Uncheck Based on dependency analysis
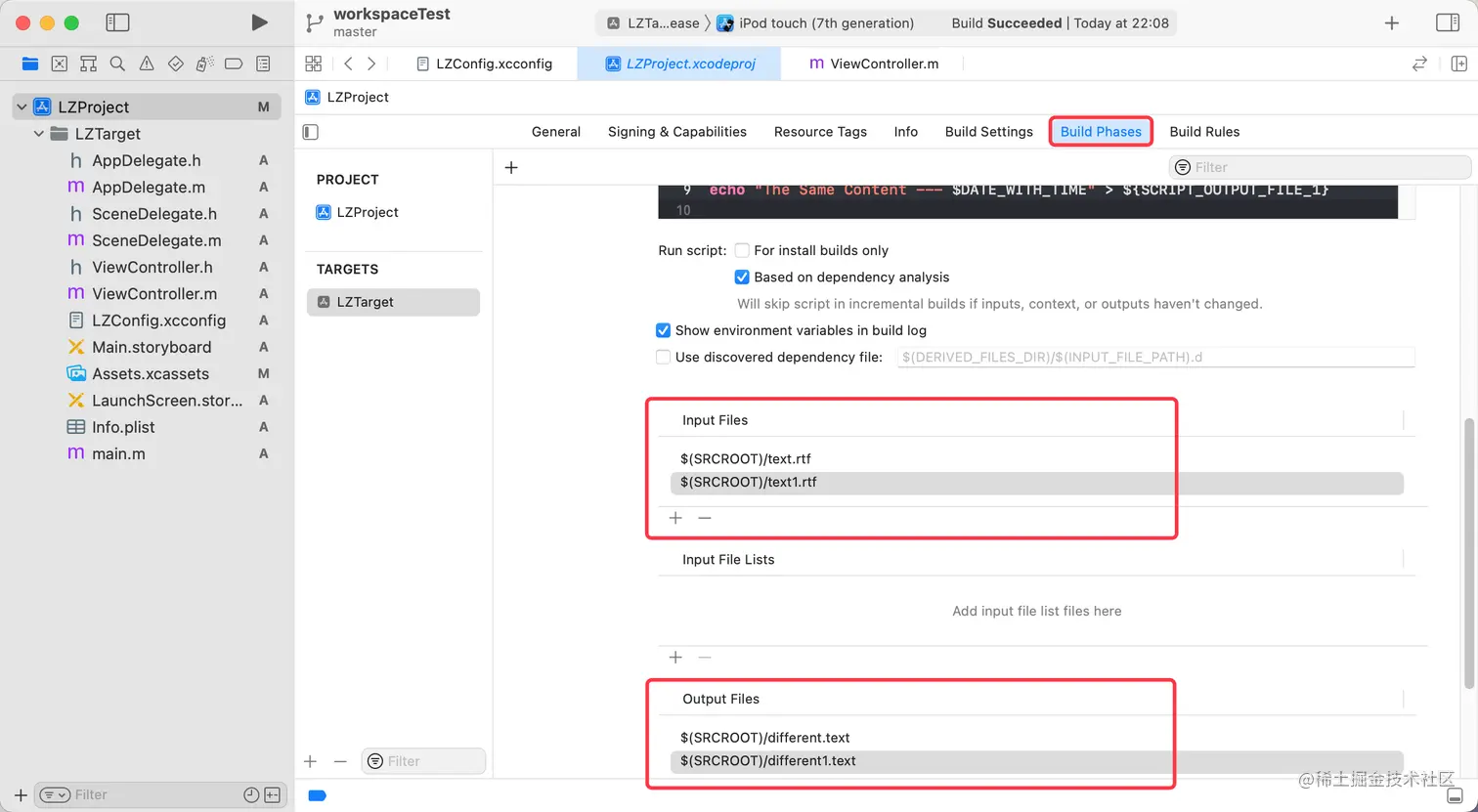Viewport: 1478px width, 812px height. (742, 278)
